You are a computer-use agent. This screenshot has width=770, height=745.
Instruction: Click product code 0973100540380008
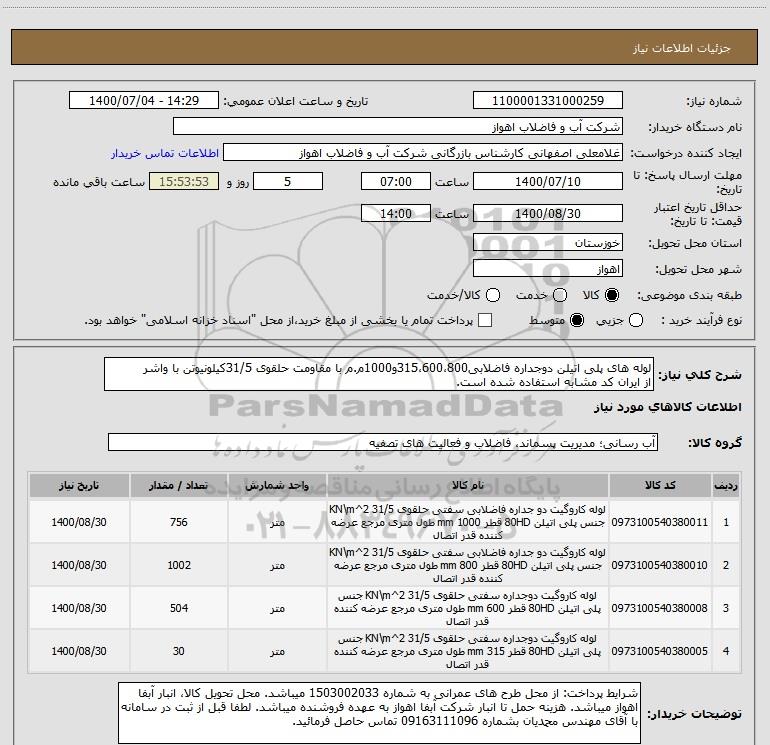pyautogui.click(x=660, y=608)
